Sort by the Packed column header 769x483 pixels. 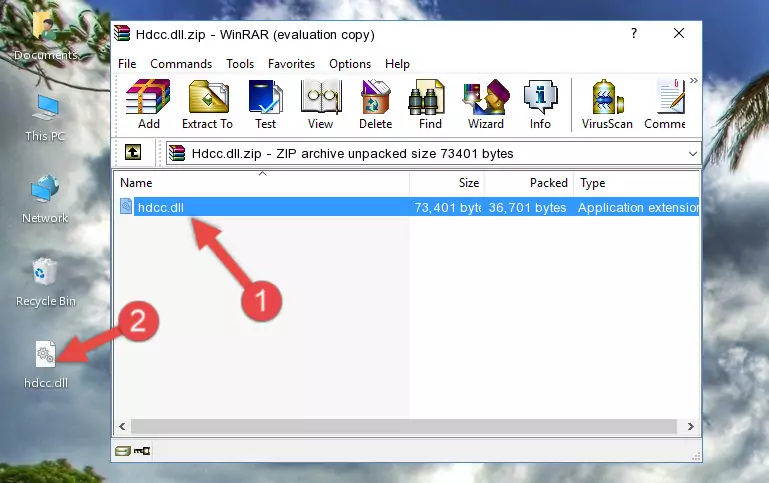pyautogui.click(x=529, y=183)
